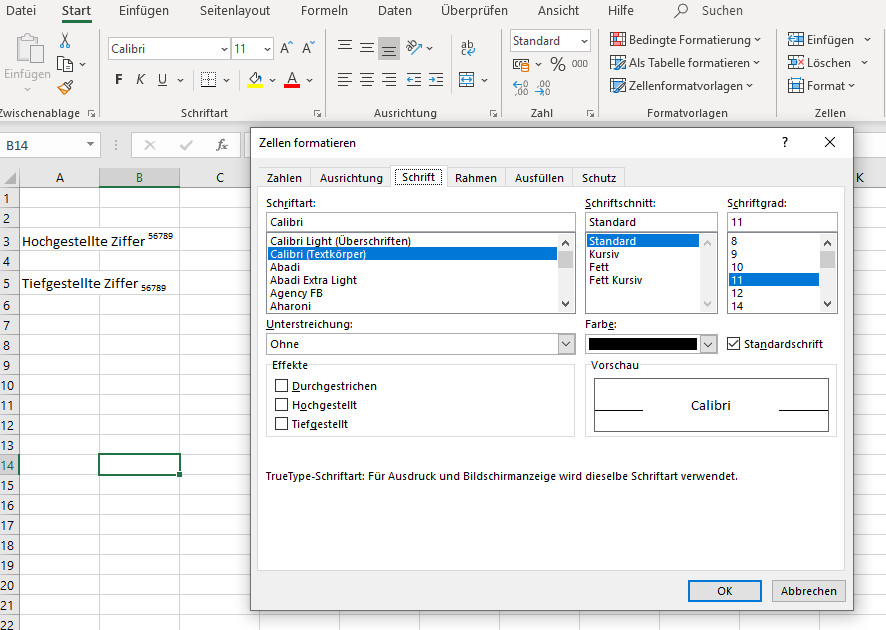Enable the Durchgestrichen checkbox
This screenshot has height=630, width=886.
coord(282,386)
